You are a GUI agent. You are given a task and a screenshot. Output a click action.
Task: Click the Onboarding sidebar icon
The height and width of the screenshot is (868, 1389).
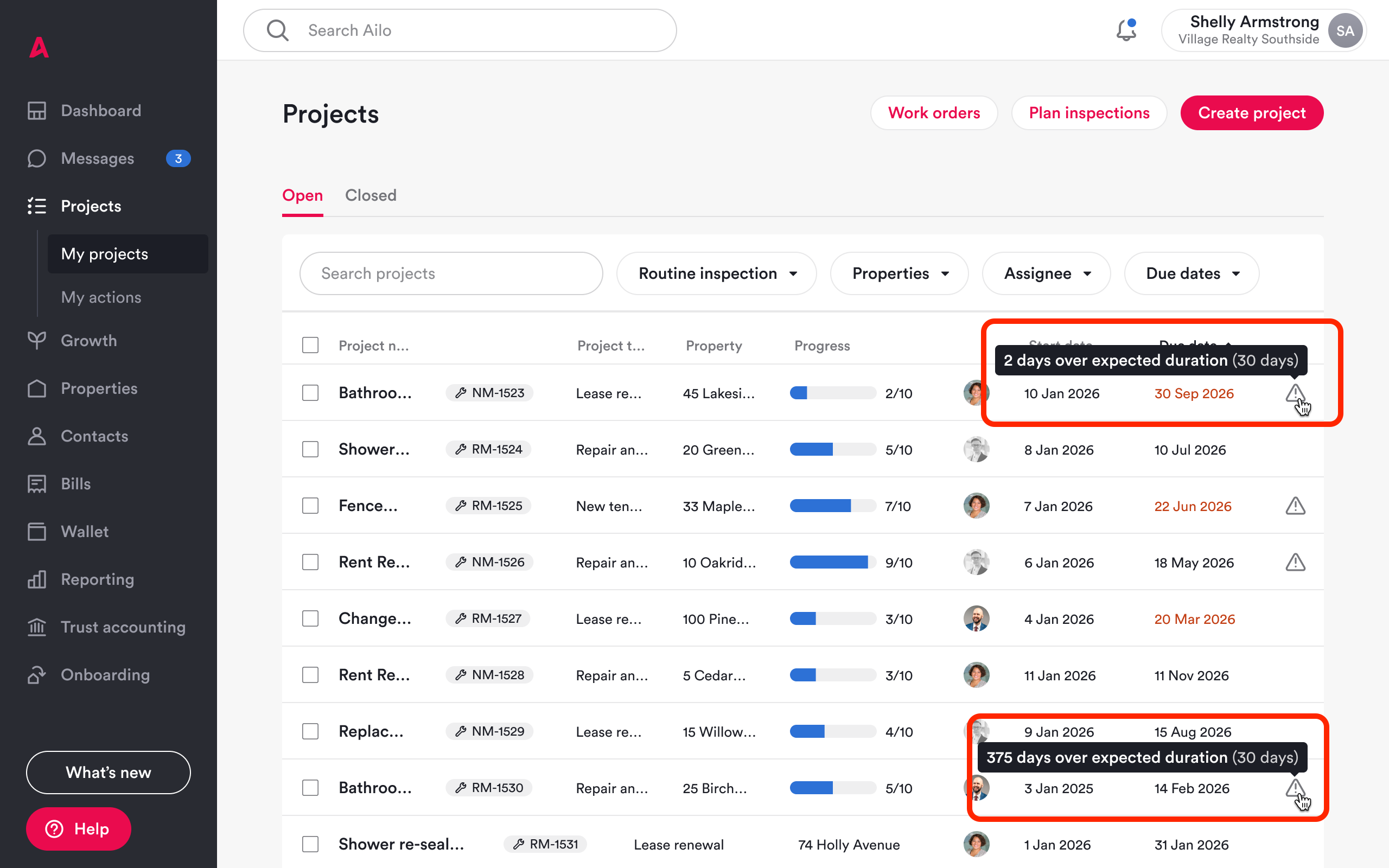coord(37,674)
